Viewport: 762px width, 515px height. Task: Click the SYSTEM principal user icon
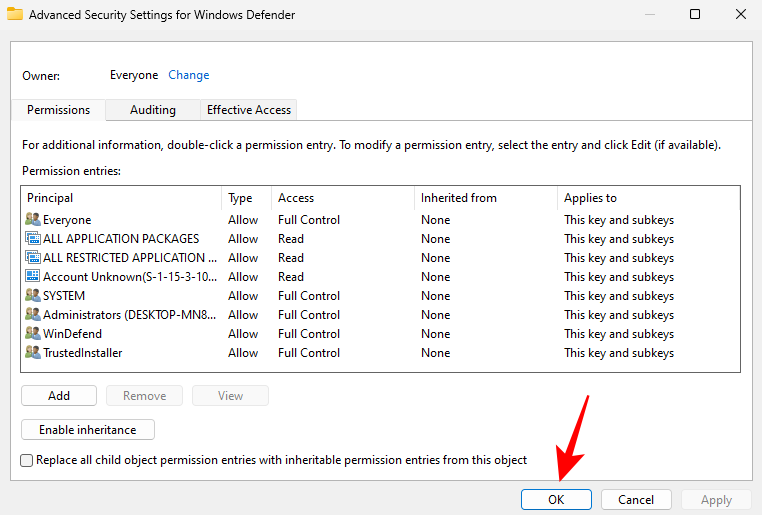(32, 296)
